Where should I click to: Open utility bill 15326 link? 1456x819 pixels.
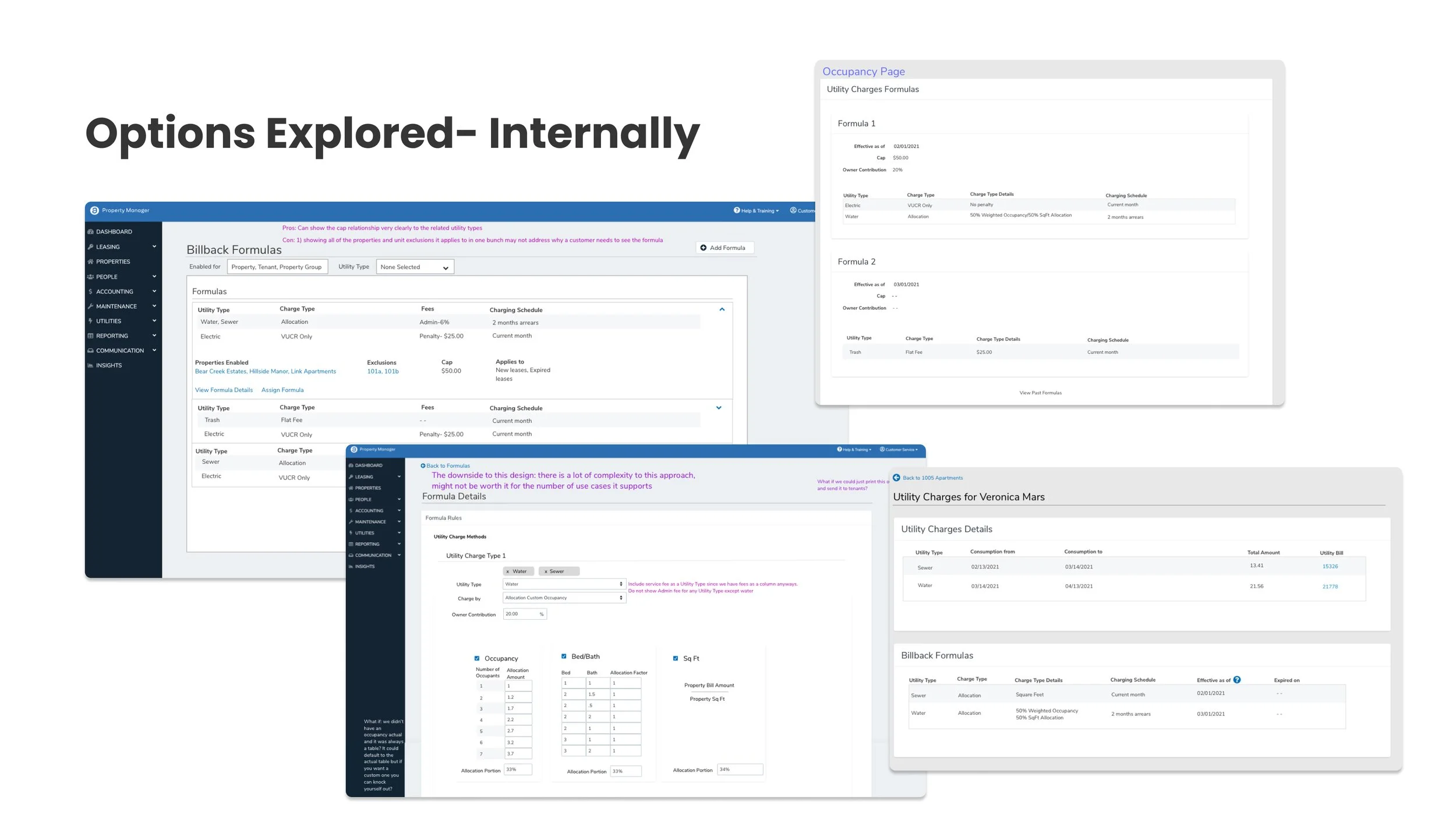(x=1330, y=566)
